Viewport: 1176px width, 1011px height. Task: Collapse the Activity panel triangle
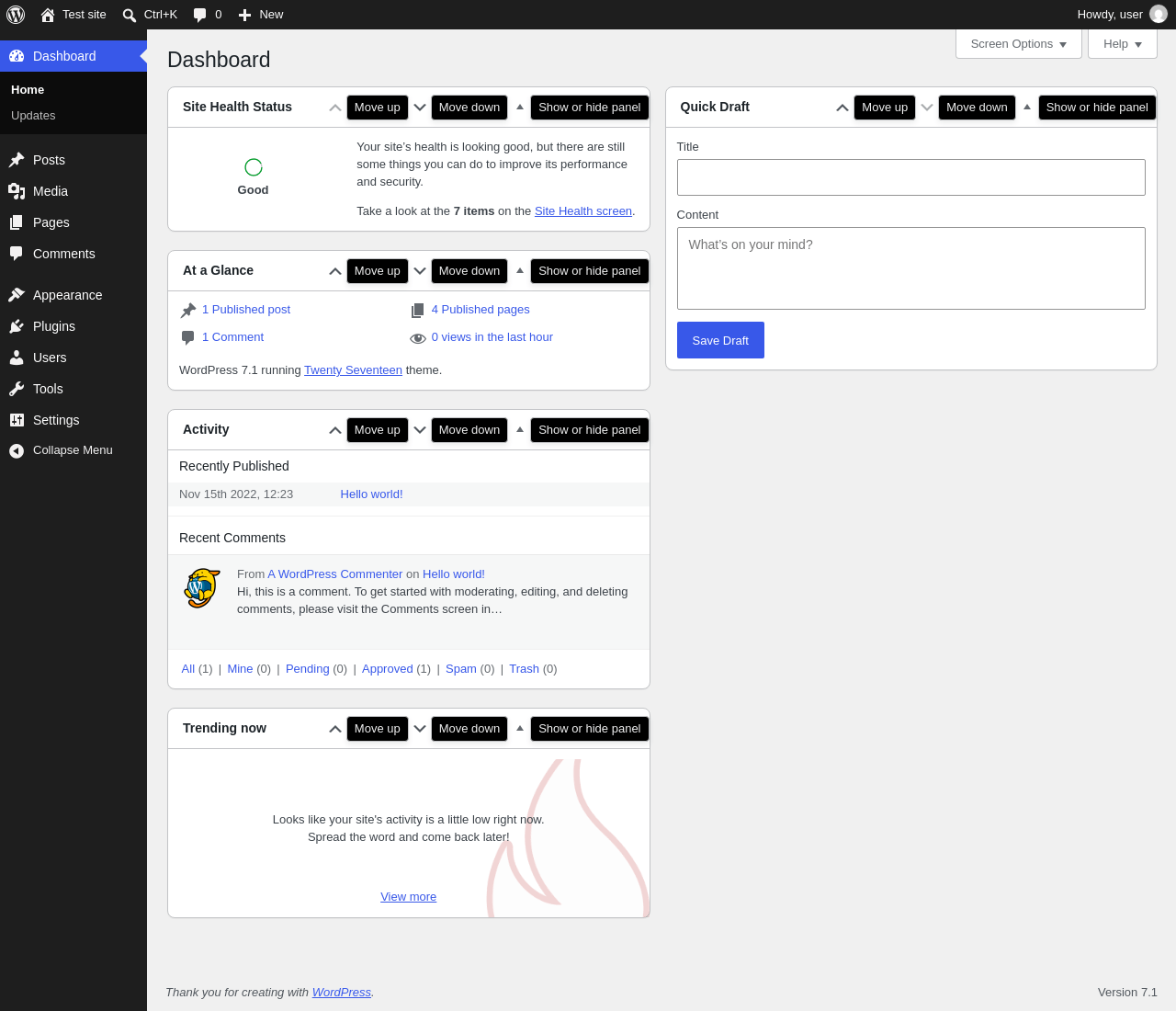click(x=520, y=430)
